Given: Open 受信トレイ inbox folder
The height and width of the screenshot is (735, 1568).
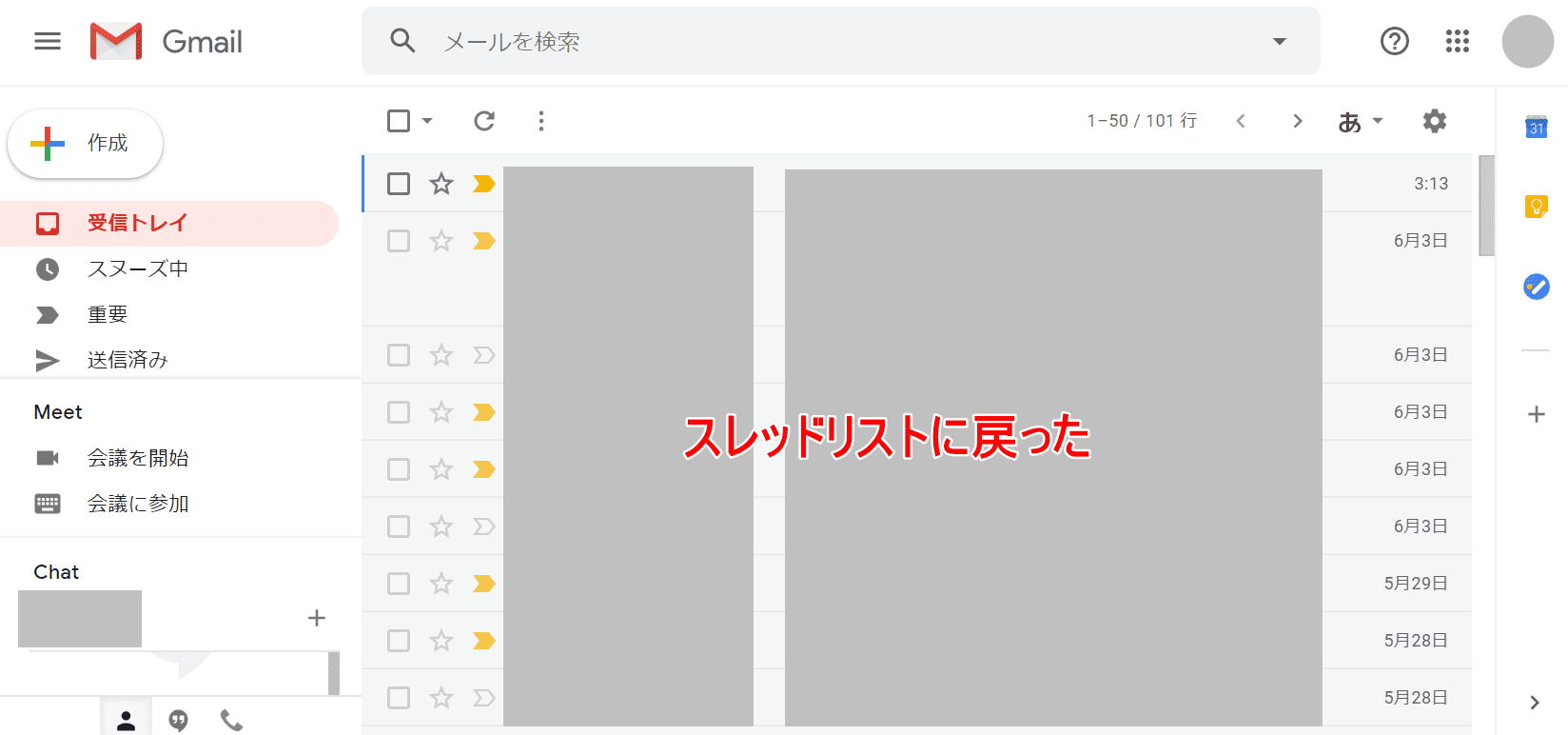Looking at the screenshot, I should pyautogui.click(x=169, y=223).
